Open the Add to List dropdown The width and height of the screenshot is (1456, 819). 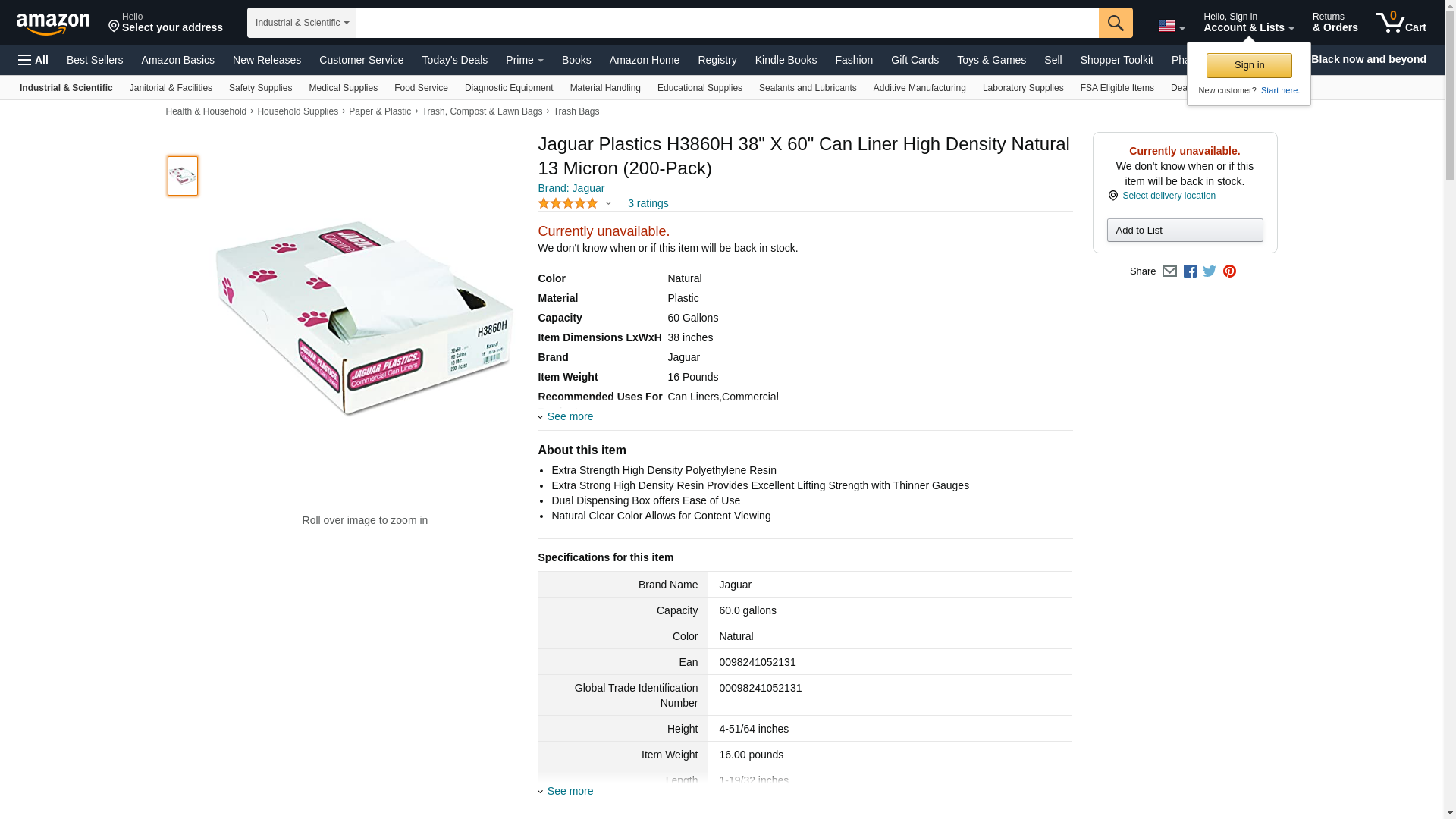click(x=1185, y=231)
